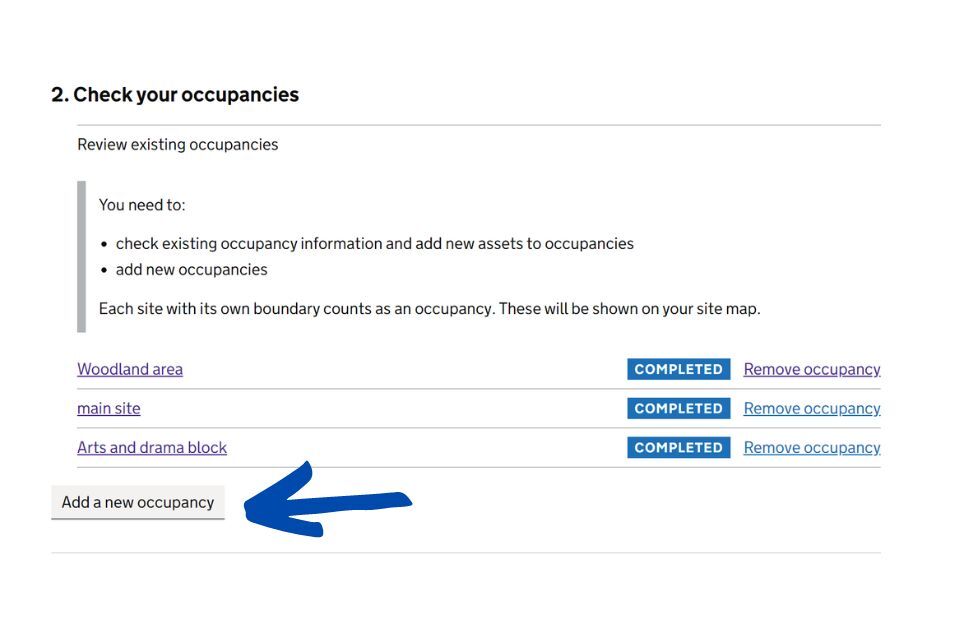Click the Add a new occupancy button
960x640 pixels.
138,502
